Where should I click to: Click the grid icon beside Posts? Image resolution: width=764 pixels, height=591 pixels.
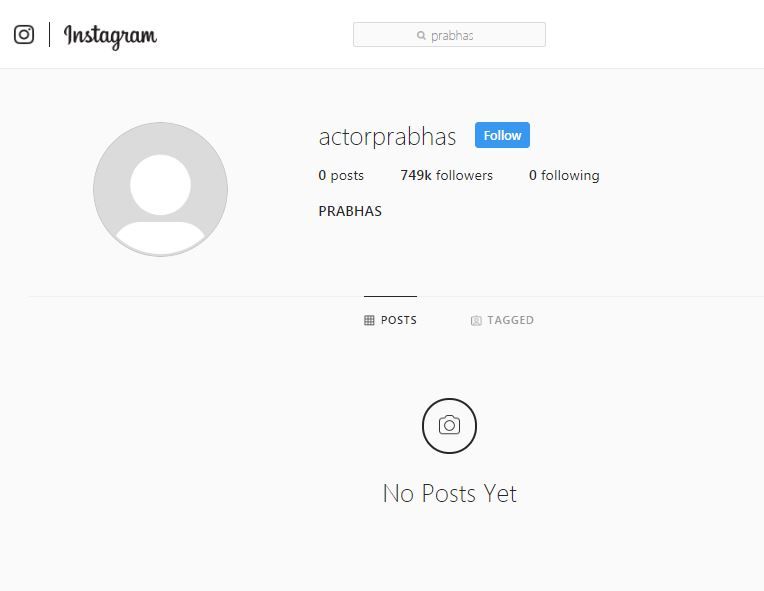[369, 320]
